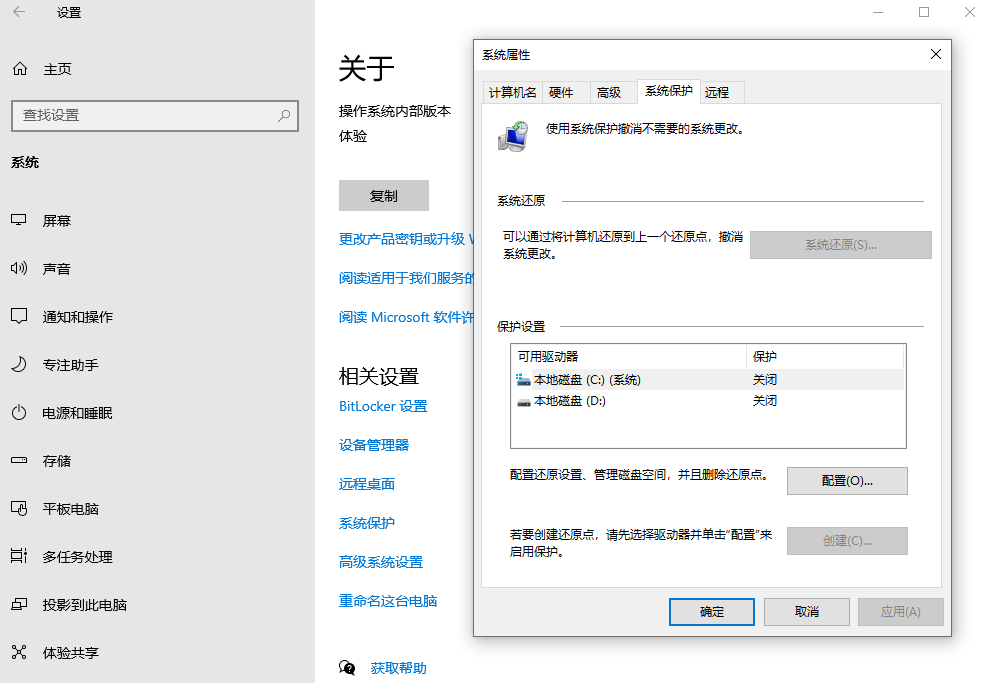Open 平板电脑 settings page

coord(70,509)
